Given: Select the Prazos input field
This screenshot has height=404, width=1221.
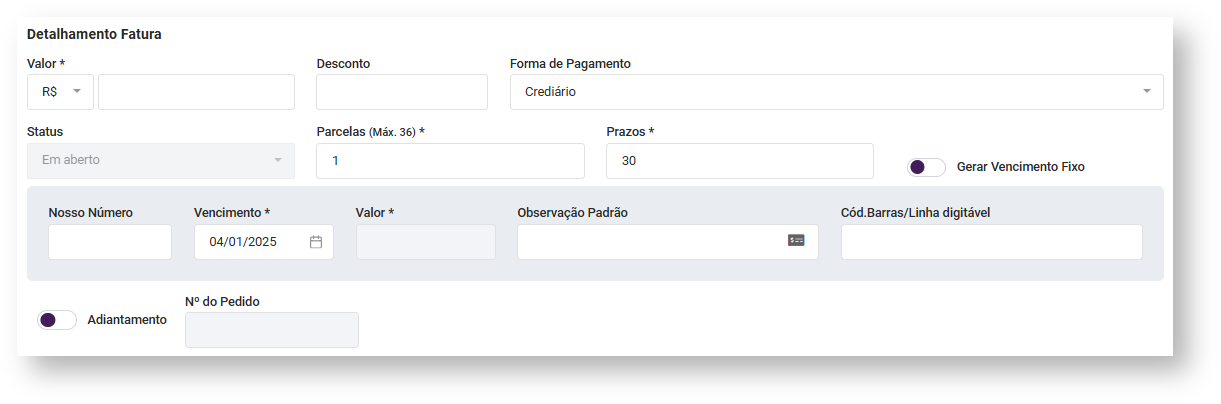Looking at the screenshot, I should pos(739,161).
